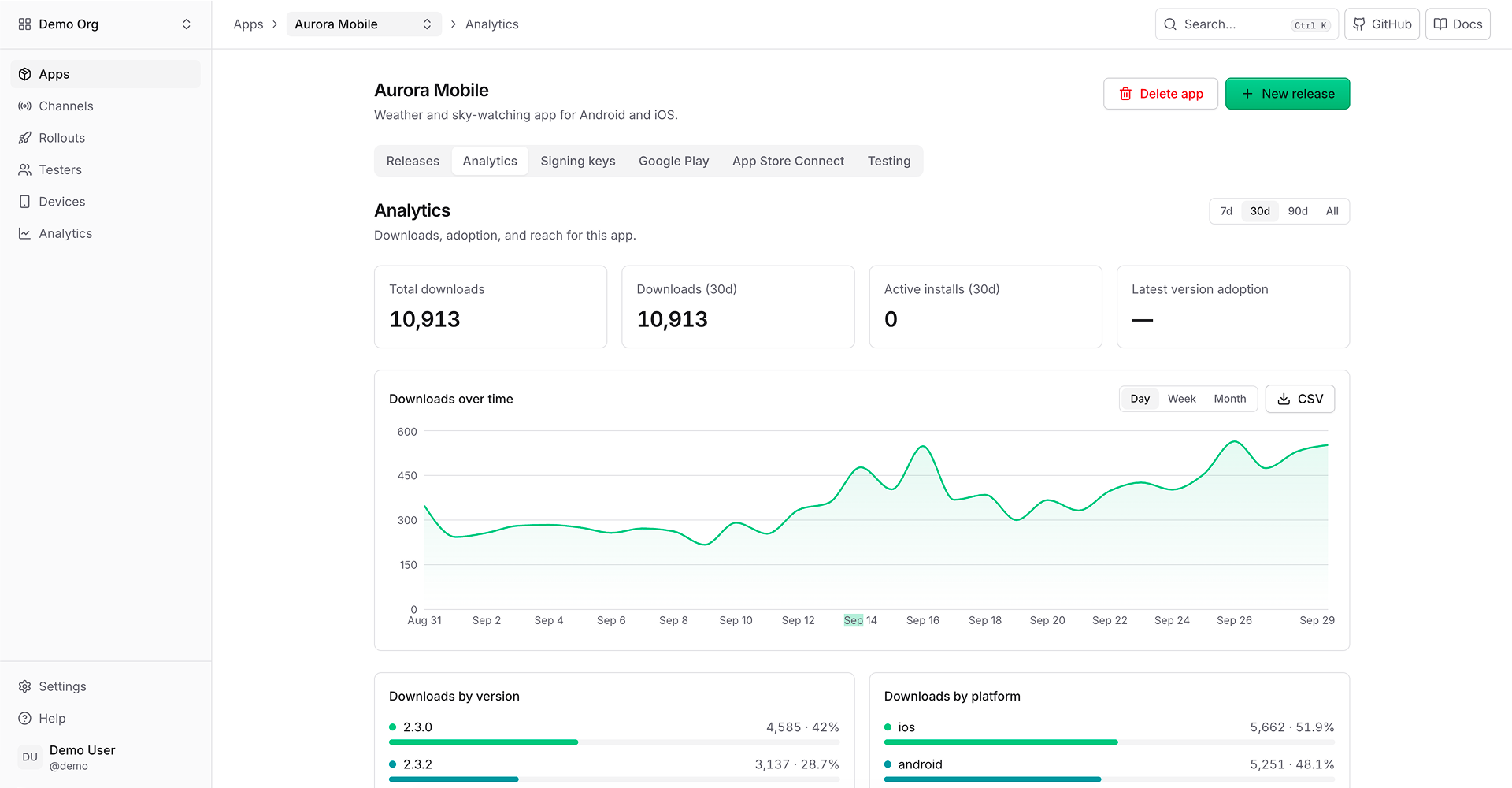Switch chart grouping to Month
1512x788 pixels.
click(x=1229, y=399)
